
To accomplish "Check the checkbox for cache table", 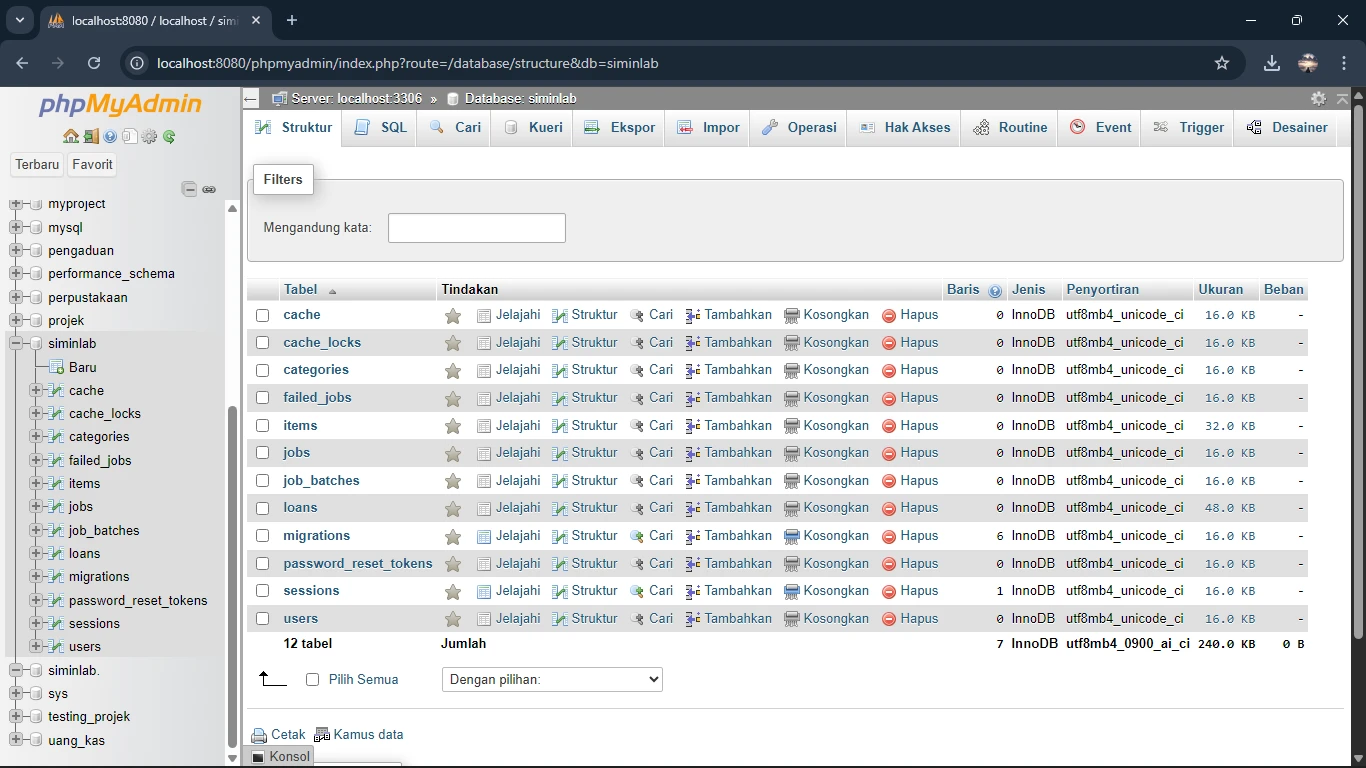I will pos(263,316).
